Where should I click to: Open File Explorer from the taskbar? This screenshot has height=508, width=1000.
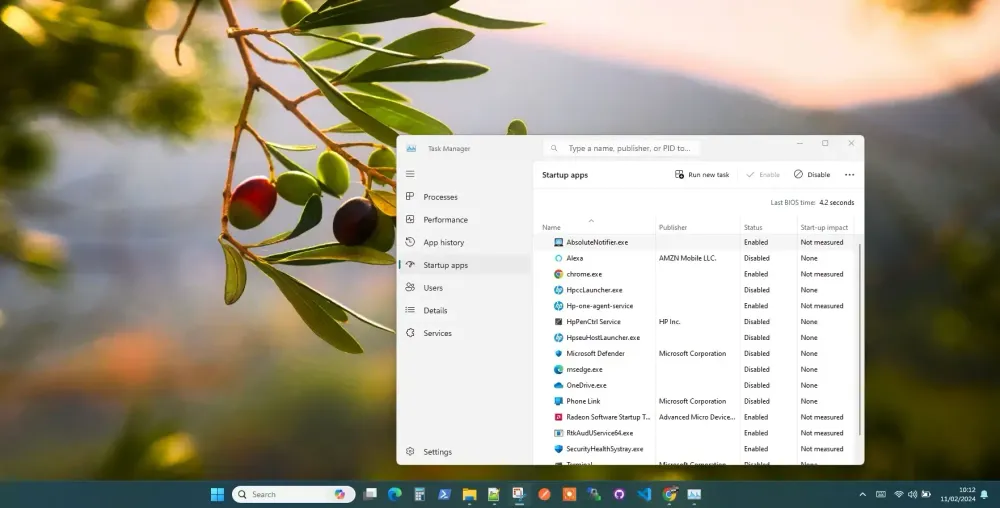[469, 495]
